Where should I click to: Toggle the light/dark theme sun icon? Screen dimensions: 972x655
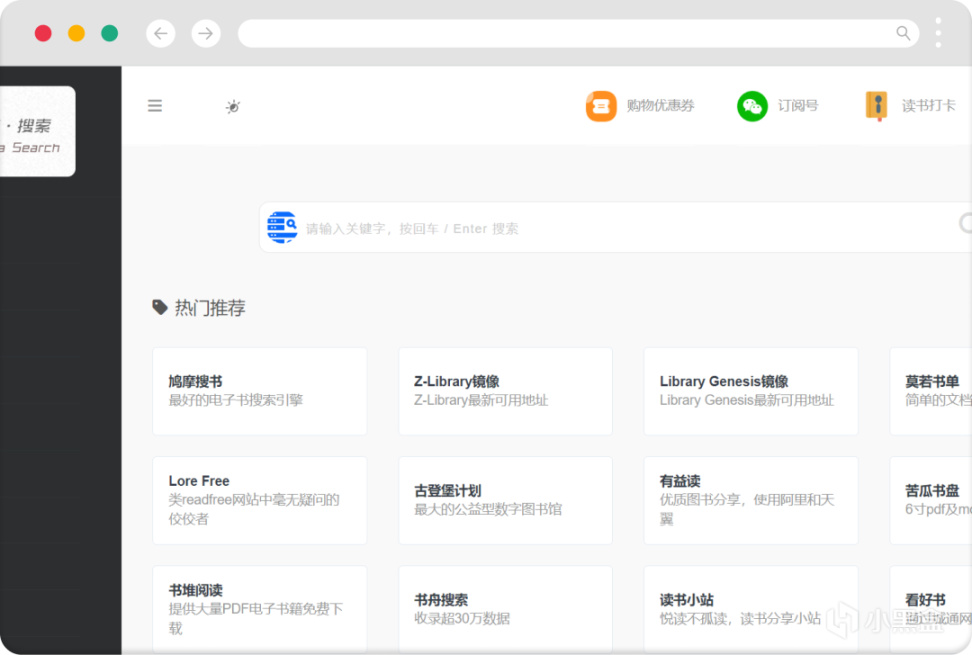tap(233, 107)
